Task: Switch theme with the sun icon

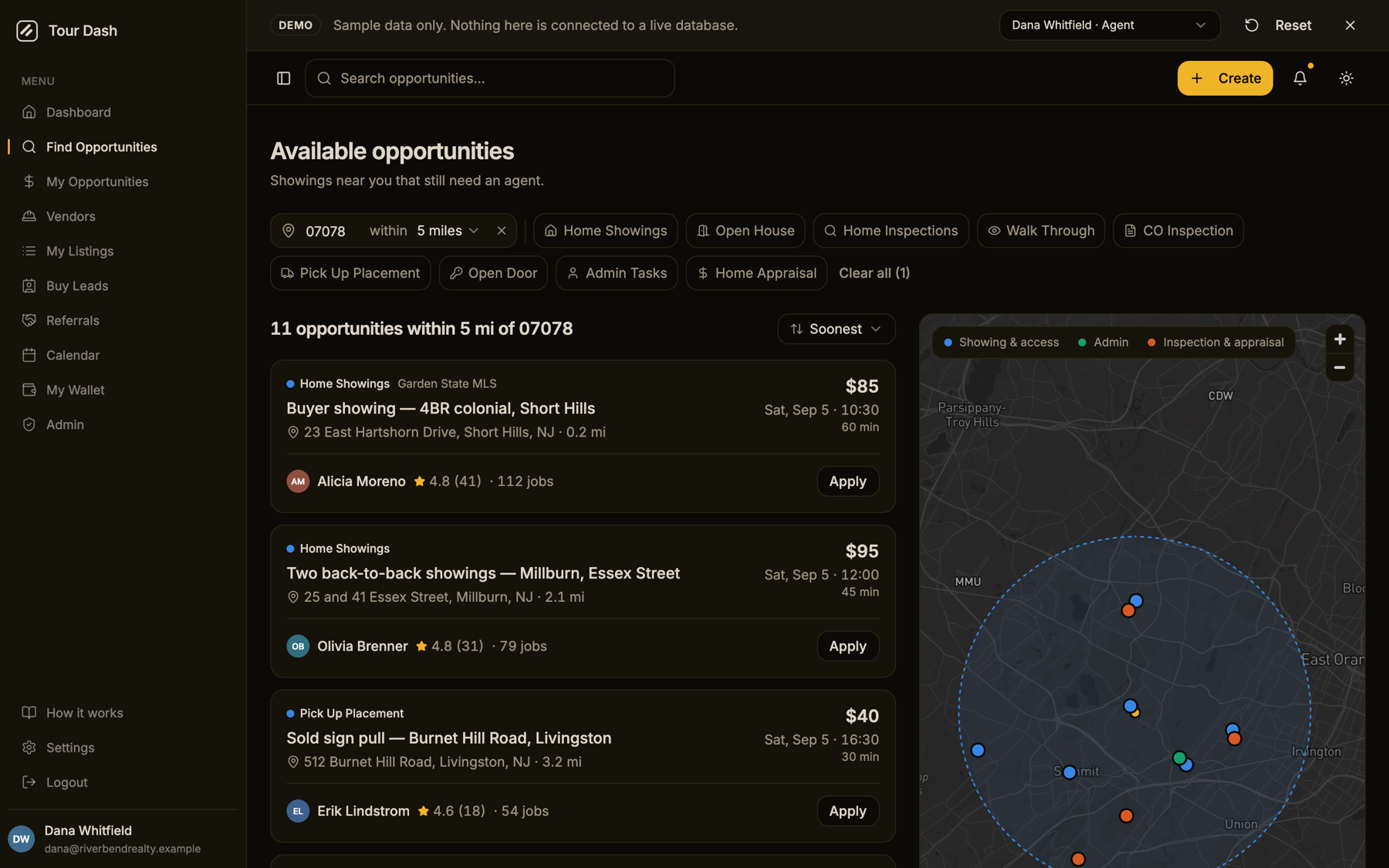Action: click(x=1347, y=78)
